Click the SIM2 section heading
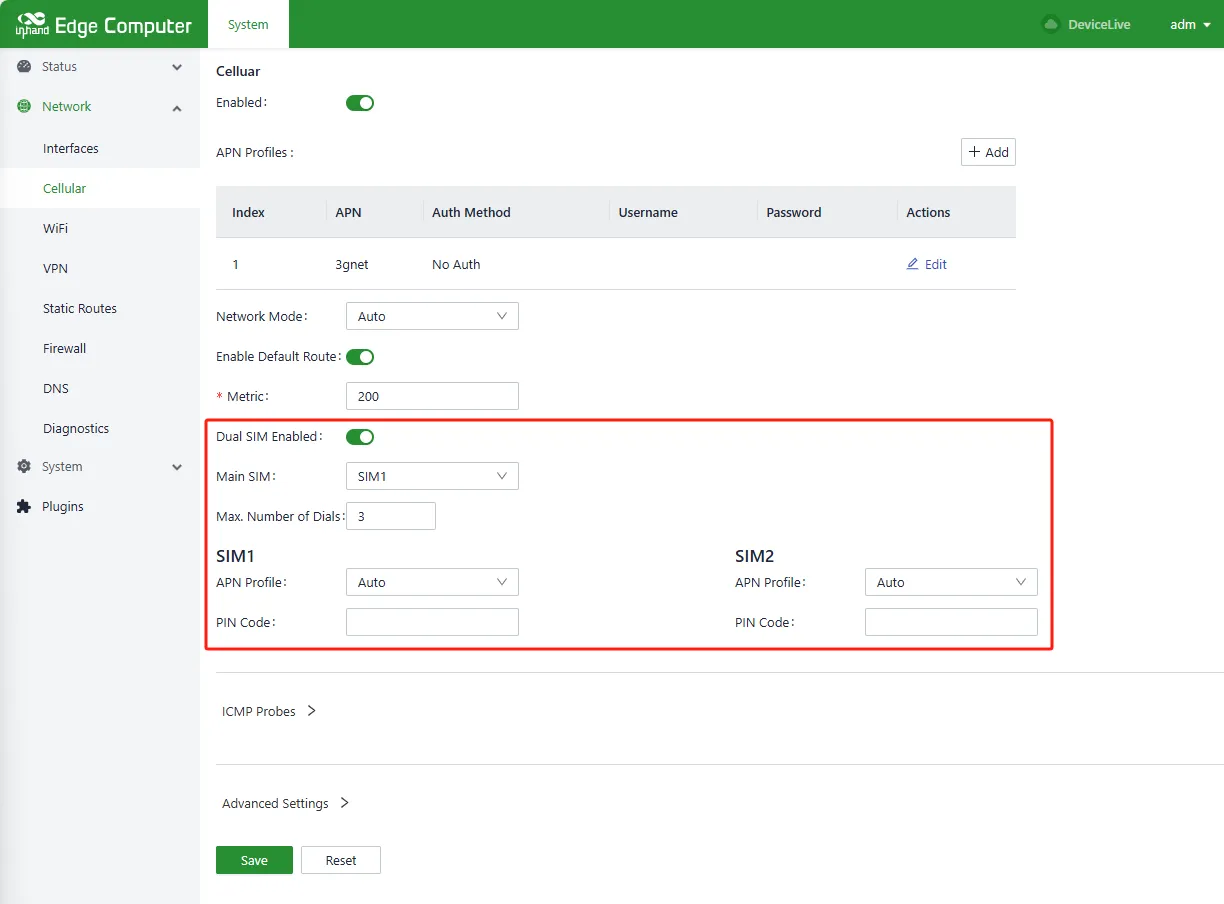Viewport: 1224px width, 904px height. pos(755,556)
